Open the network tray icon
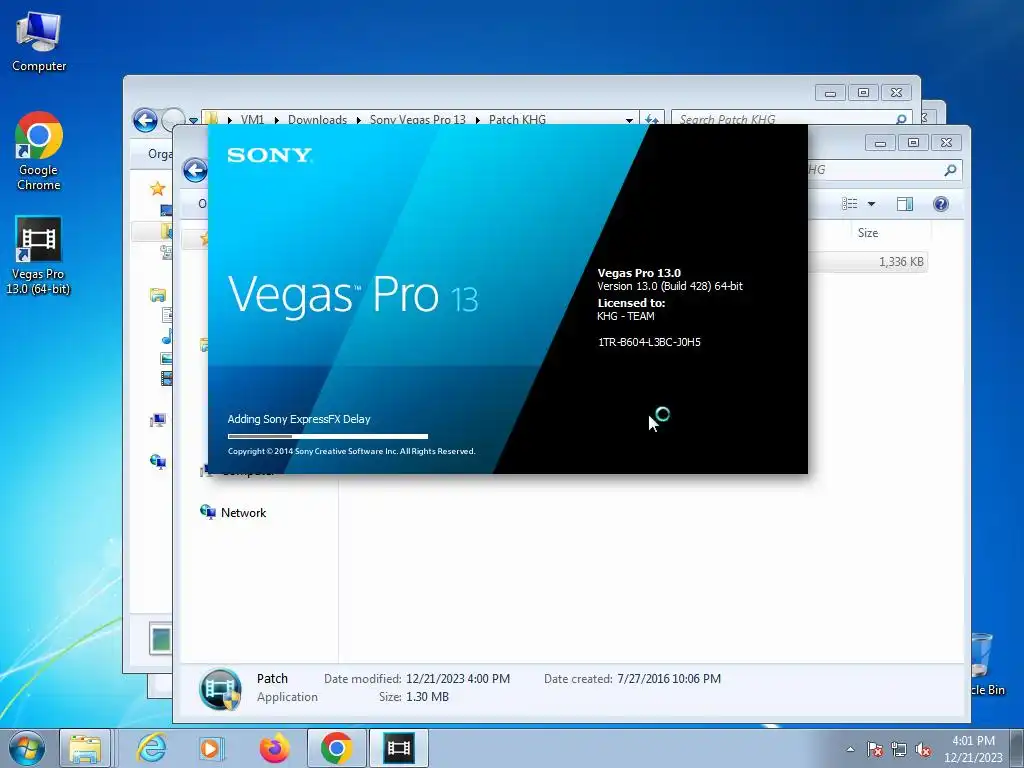Image resolution: width=1024 pixels, height=768 pixels. click(x=899, y=750)
